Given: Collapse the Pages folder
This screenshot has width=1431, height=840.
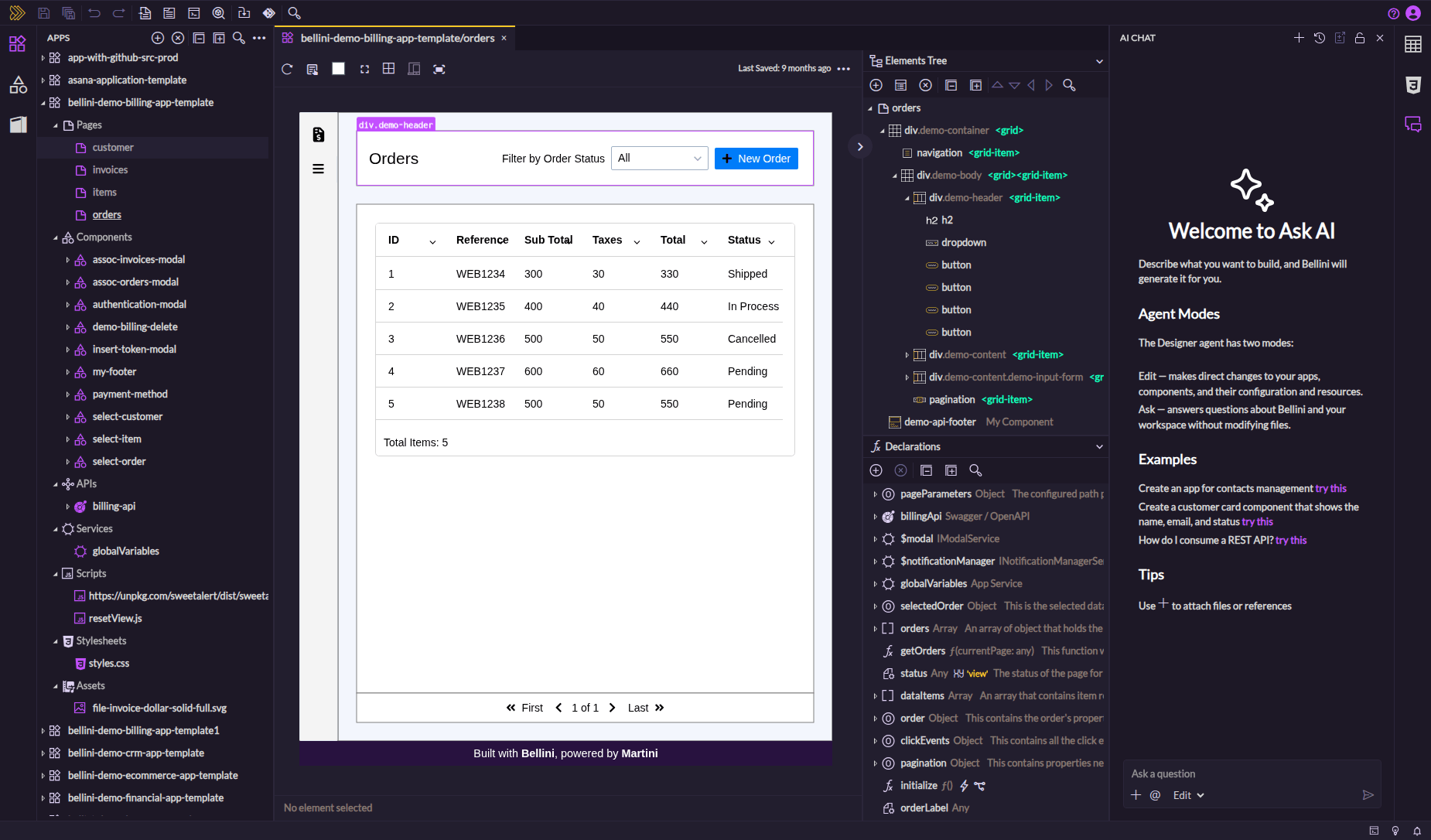Looking at the screenshot, I should 55,125.
